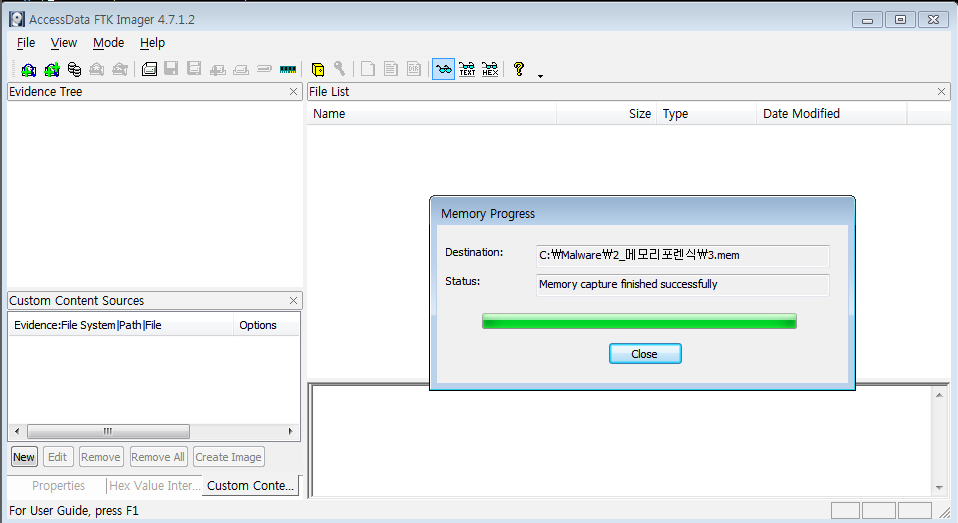Click the Destination path field
The width and height of the screenshot is (958, 523).
click(x=682, y=255)
